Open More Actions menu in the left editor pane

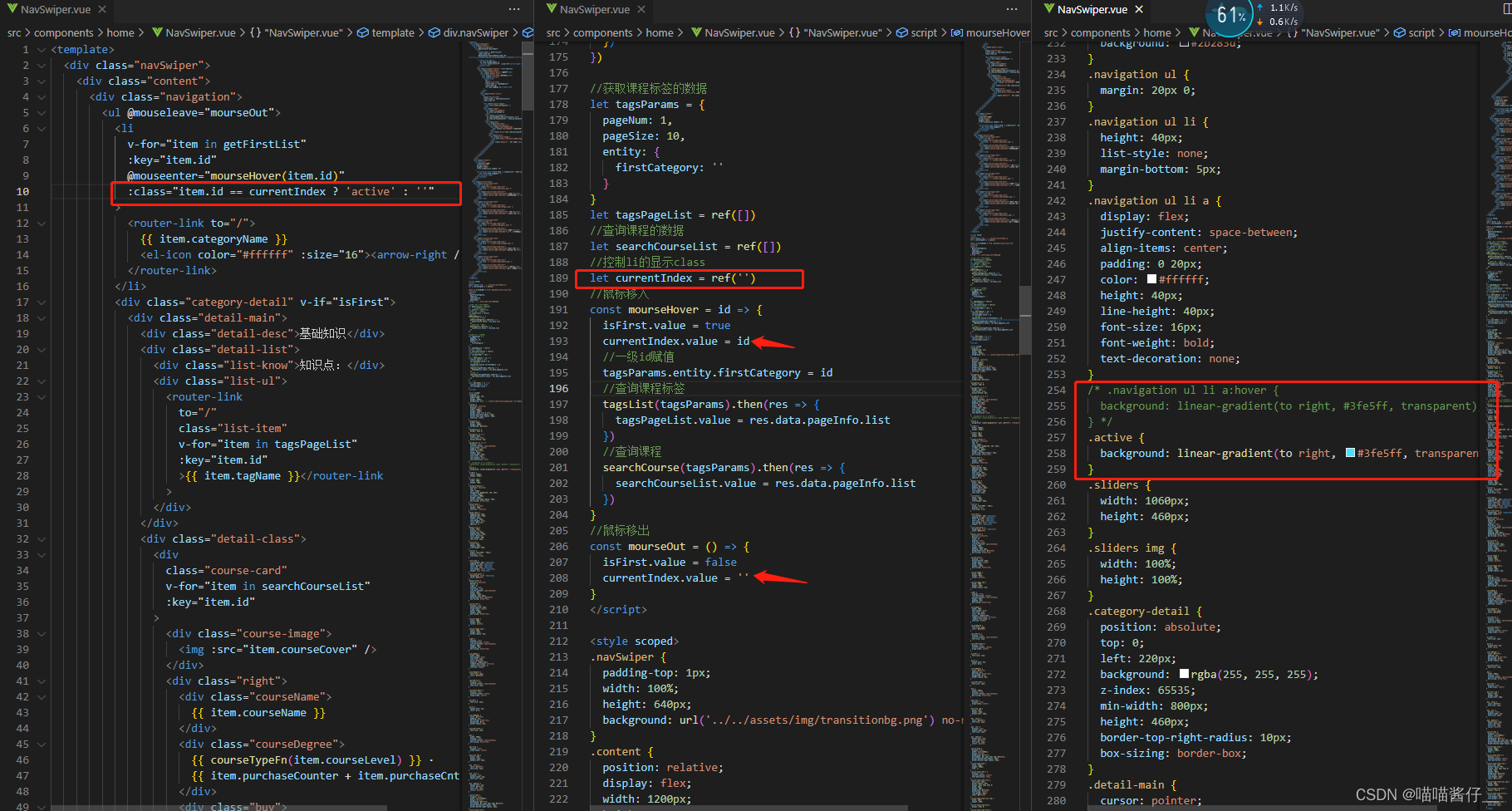click(514, 9)
